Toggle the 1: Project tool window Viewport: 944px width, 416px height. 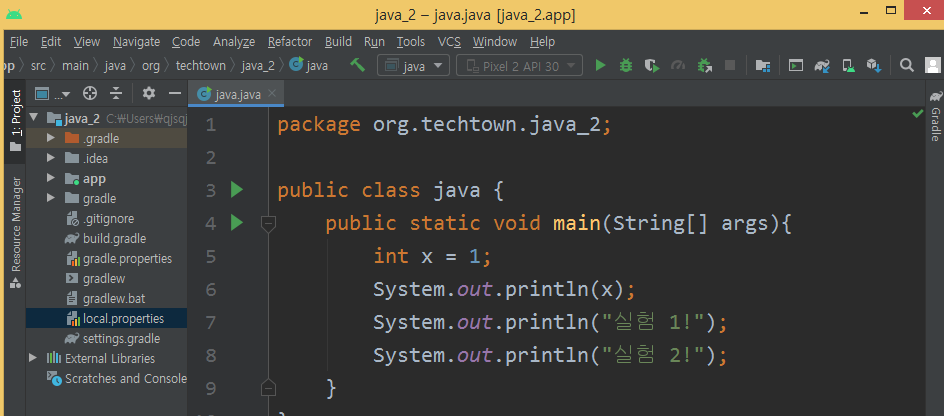tap(16, 120)
